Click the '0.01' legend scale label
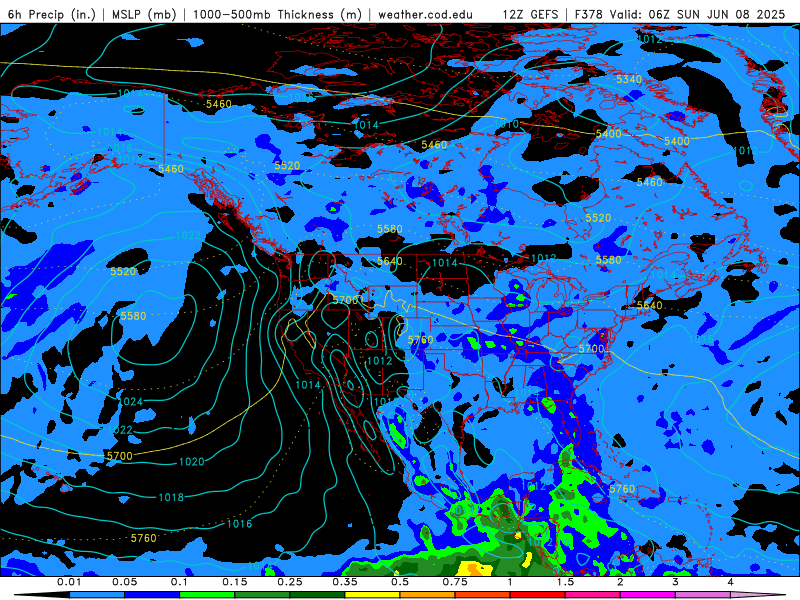The width and height of the screenshot is (800, 600). [69, 582]
